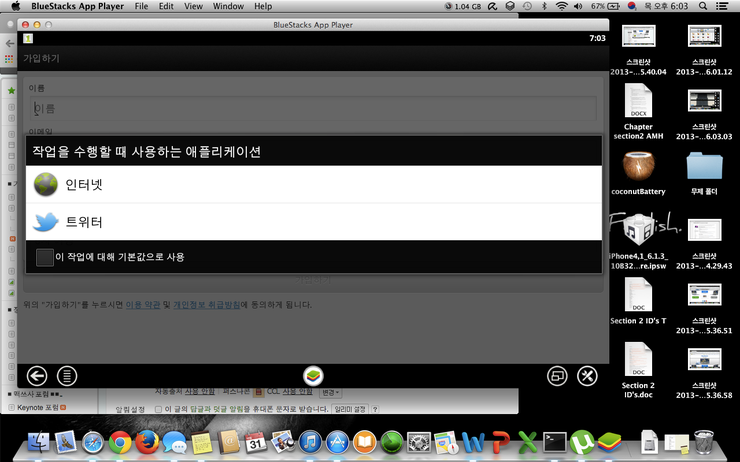Tick SMS notification checkbox in background browser
This screenshot has width=740, height=462.
159,410
